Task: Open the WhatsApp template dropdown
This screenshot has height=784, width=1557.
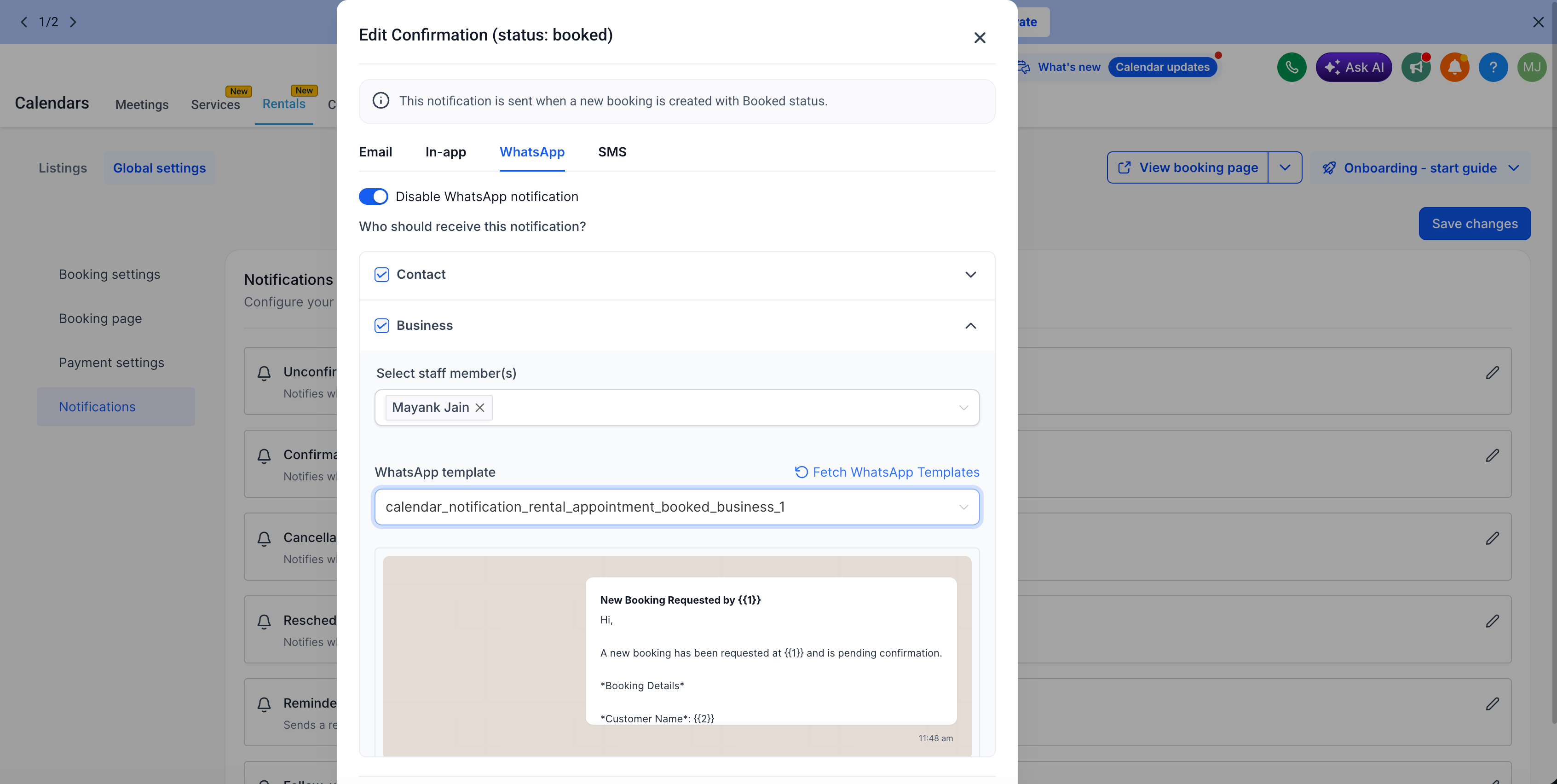Action: pyautogui.click(x=677, y=507)
